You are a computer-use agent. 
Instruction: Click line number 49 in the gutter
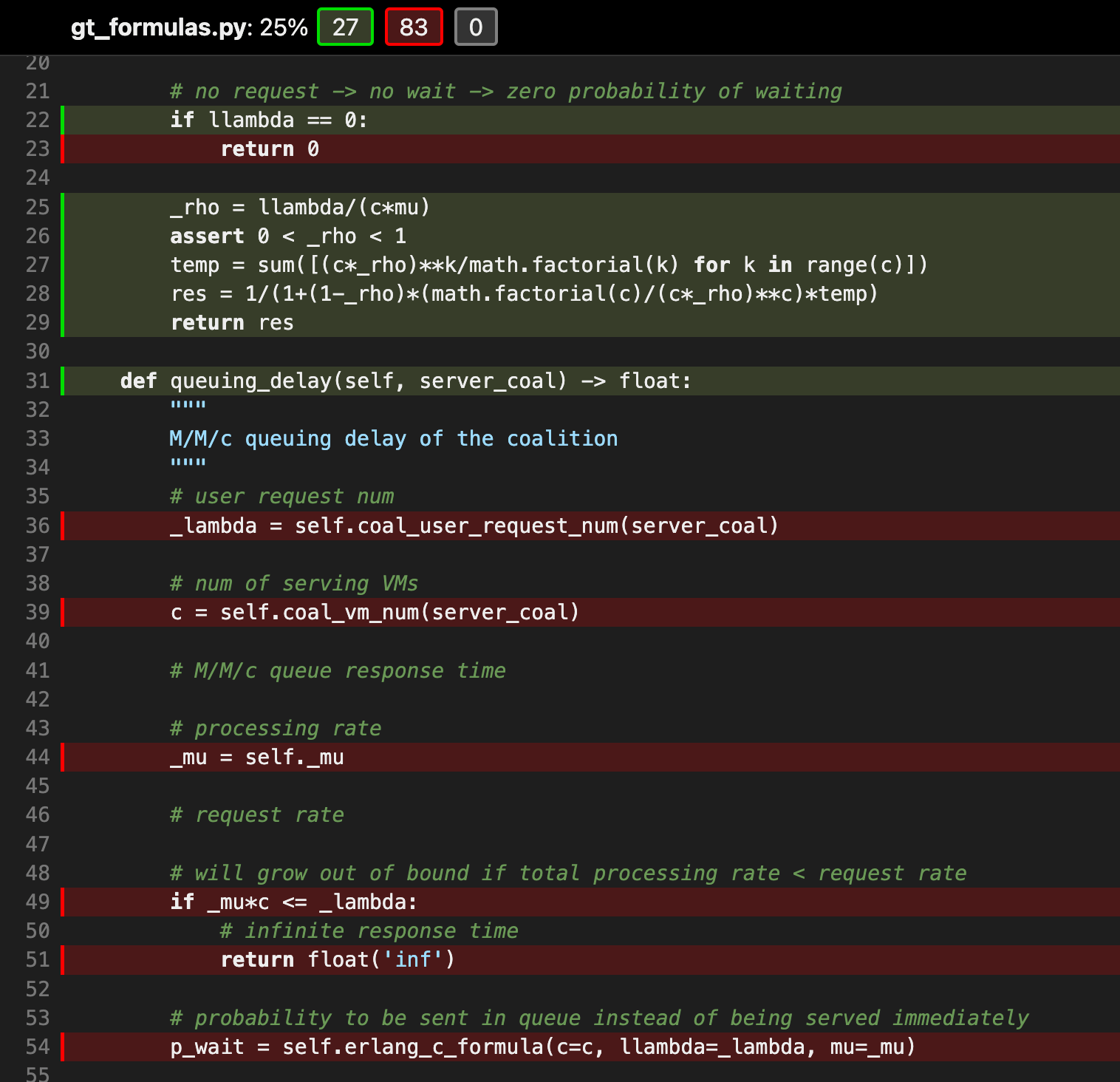(x=38, y=902)
